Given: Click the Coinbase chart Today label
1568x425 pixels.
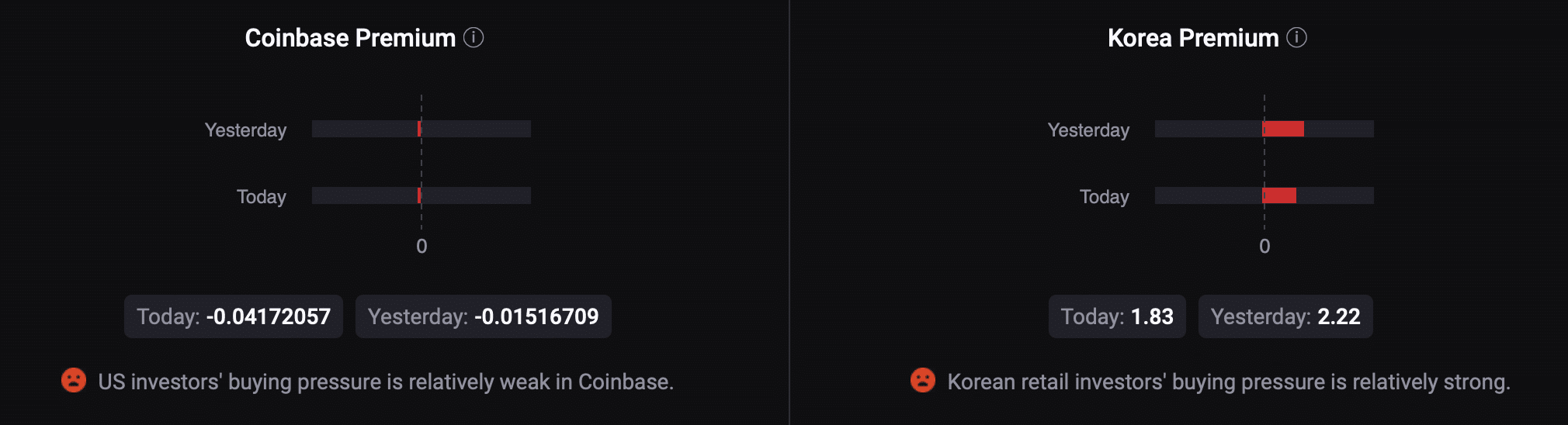Looking at the screenshot, I should coord(262,197).
